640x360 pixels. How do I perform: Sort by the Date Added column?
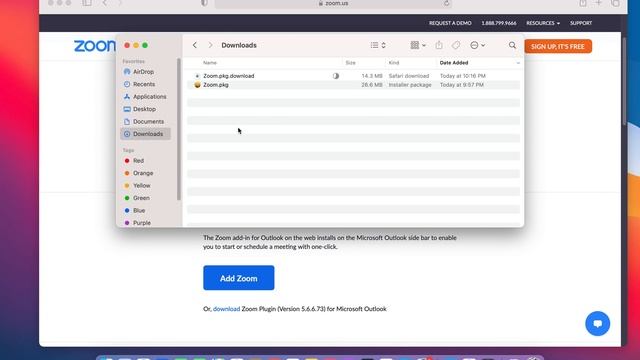(454, 63)
